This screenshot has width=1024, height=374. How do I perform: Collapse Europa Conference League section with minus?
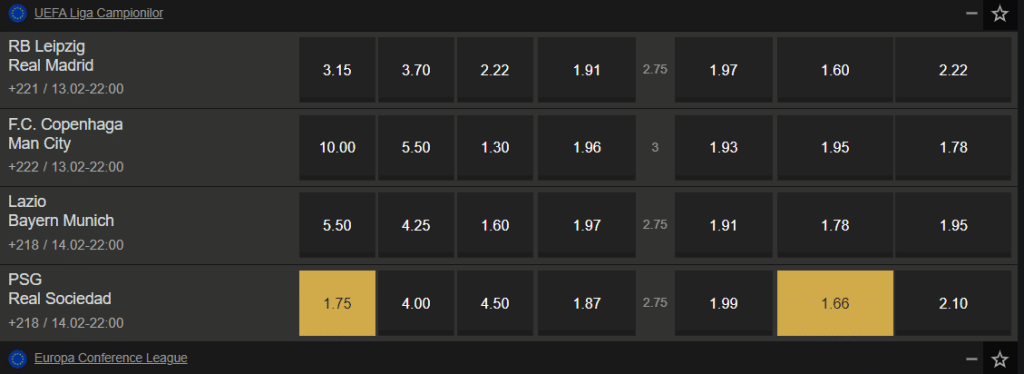click(x=972, y=359)
